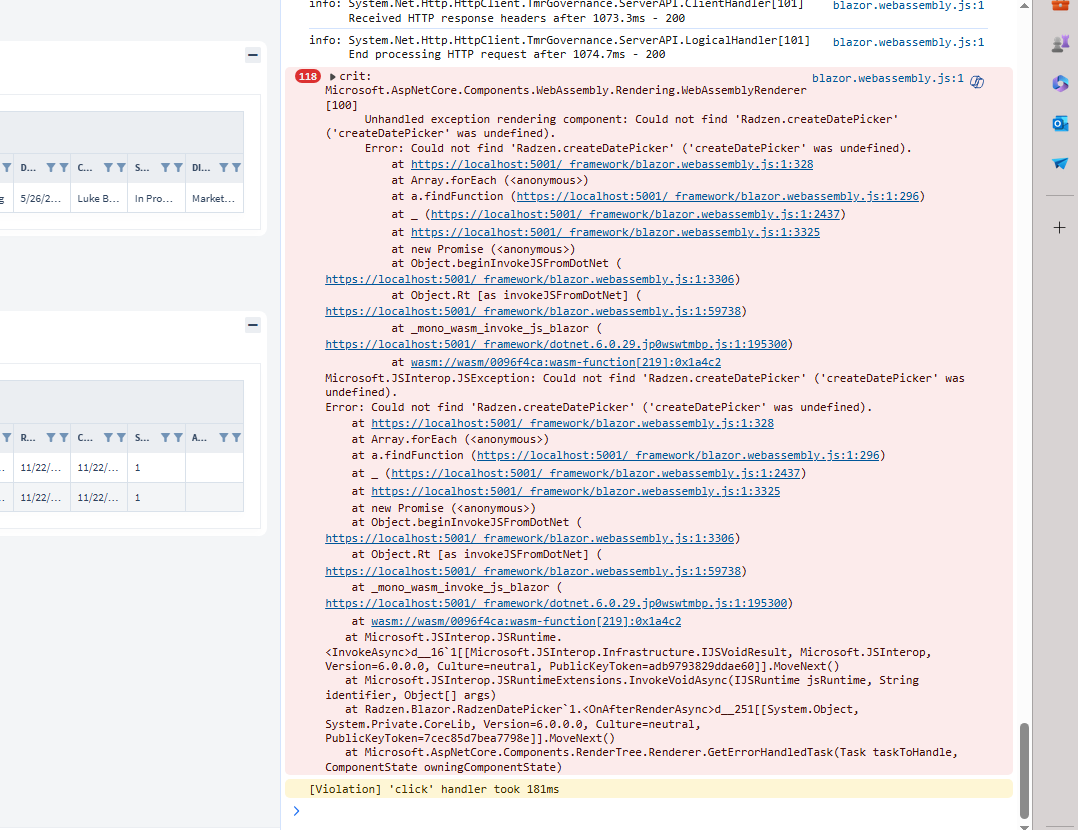Click first filter icon in DI... column header
Viewport: 1078px width, 830px height.
tap(223, 168)
